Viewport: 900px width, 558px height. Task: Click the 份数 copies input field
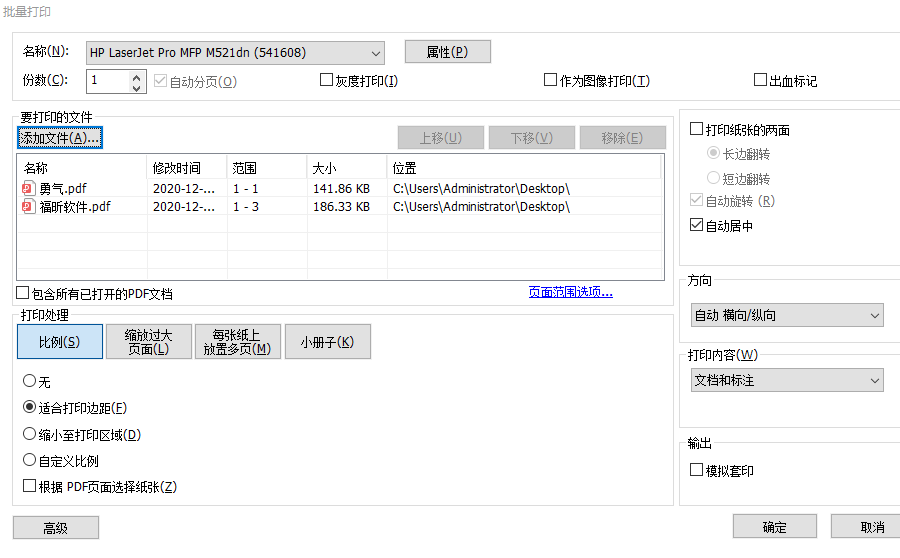tap(108, 81)
